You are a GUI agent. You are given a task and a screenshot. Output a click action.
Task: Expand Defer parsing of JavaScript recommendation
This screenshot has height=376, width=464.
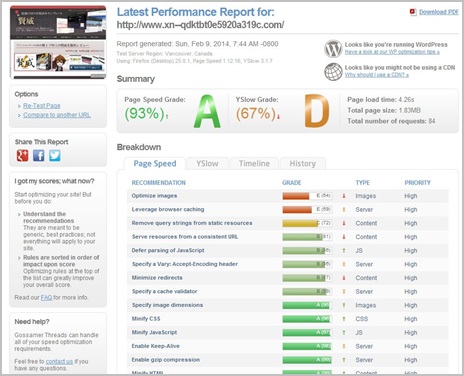(168, 251)
